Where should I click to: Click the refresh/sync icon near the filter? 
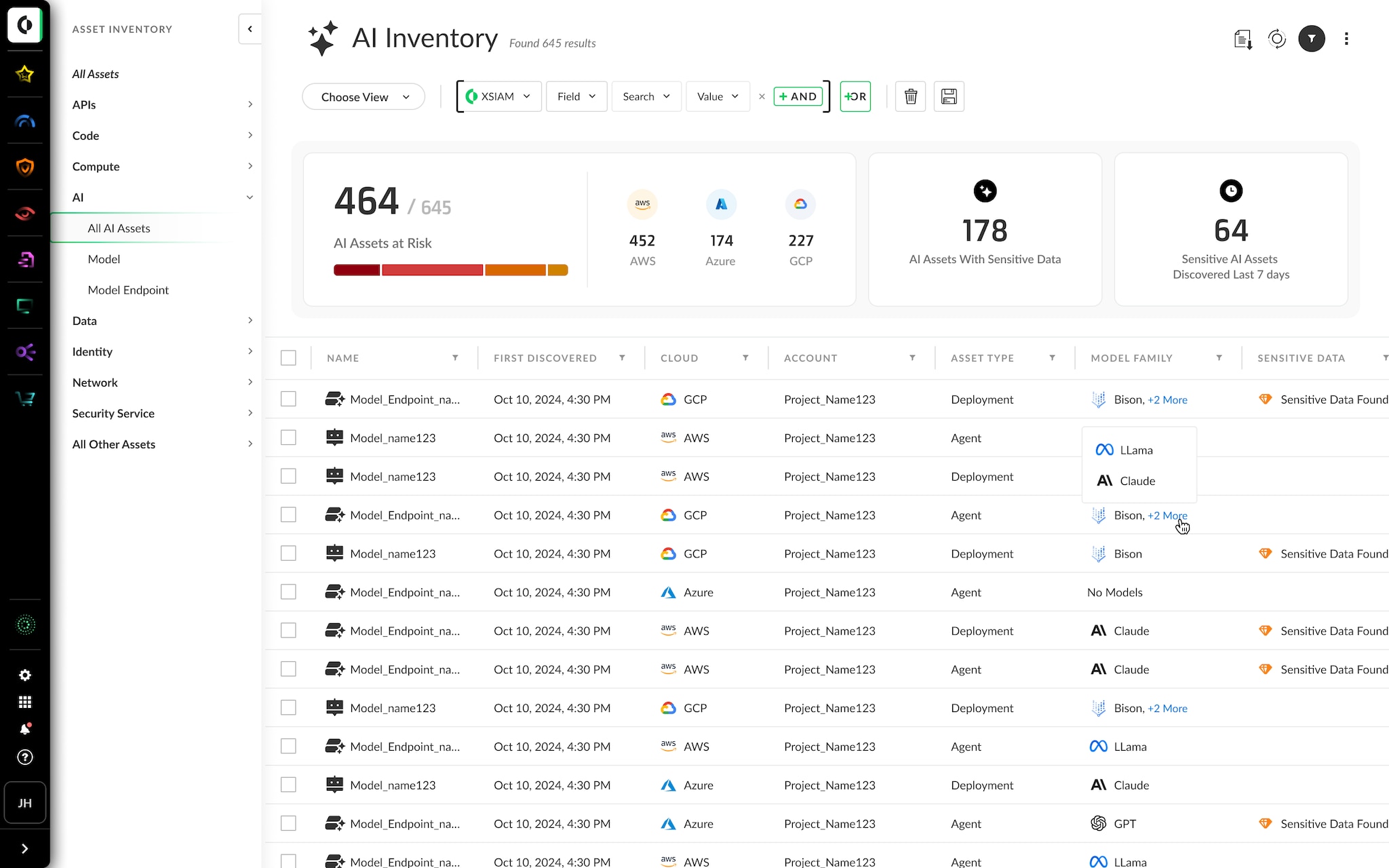1278,39
